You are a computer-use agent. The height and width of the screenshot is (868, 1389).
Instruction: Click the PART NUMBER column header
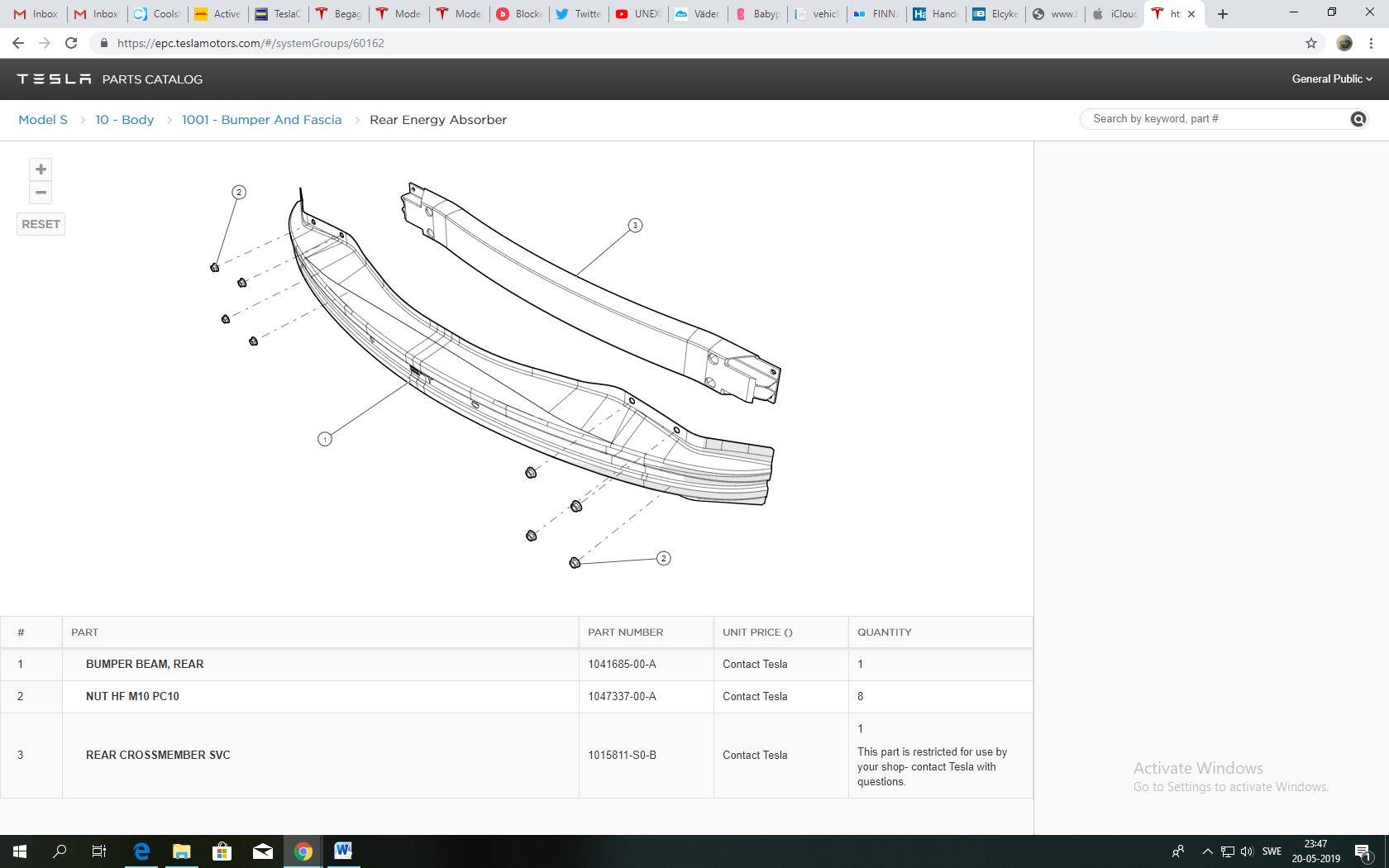click(625, 632)
